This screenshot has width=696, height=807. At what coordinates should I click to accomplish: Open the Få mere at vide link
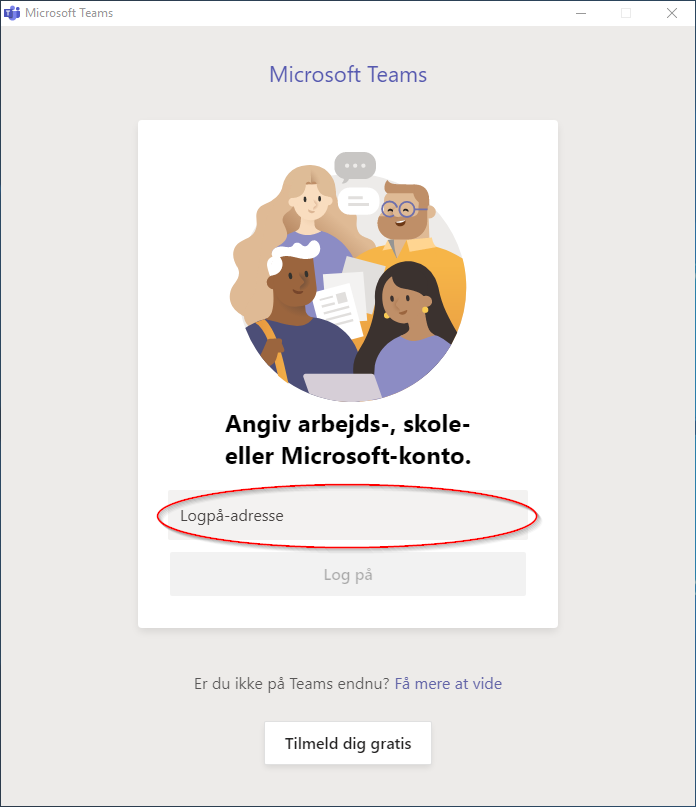point(448,683)
